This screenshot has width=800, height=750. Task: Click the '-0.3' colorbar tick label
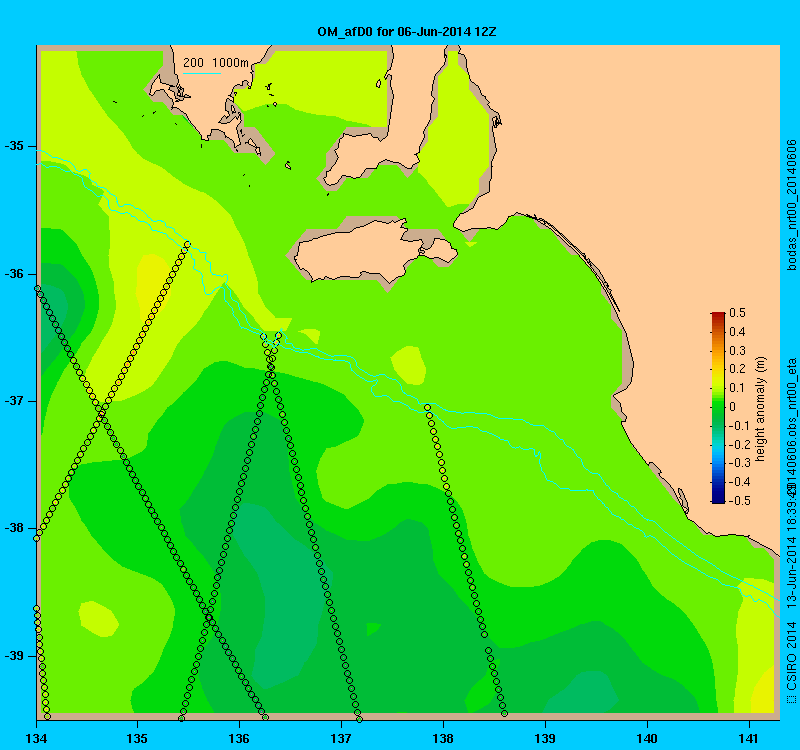tap(739, 463)
